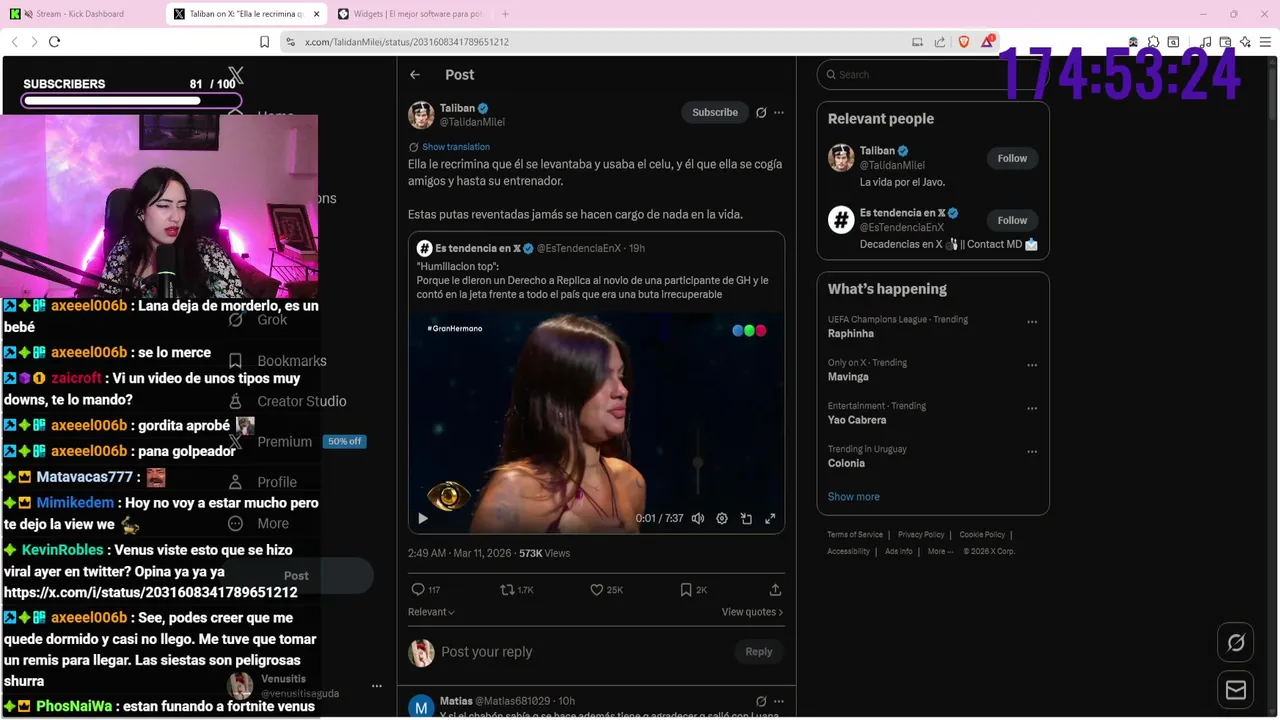Viewport: 1280px width, 720px height.
Task: Click the disabled Reply button
Action: 759,652
